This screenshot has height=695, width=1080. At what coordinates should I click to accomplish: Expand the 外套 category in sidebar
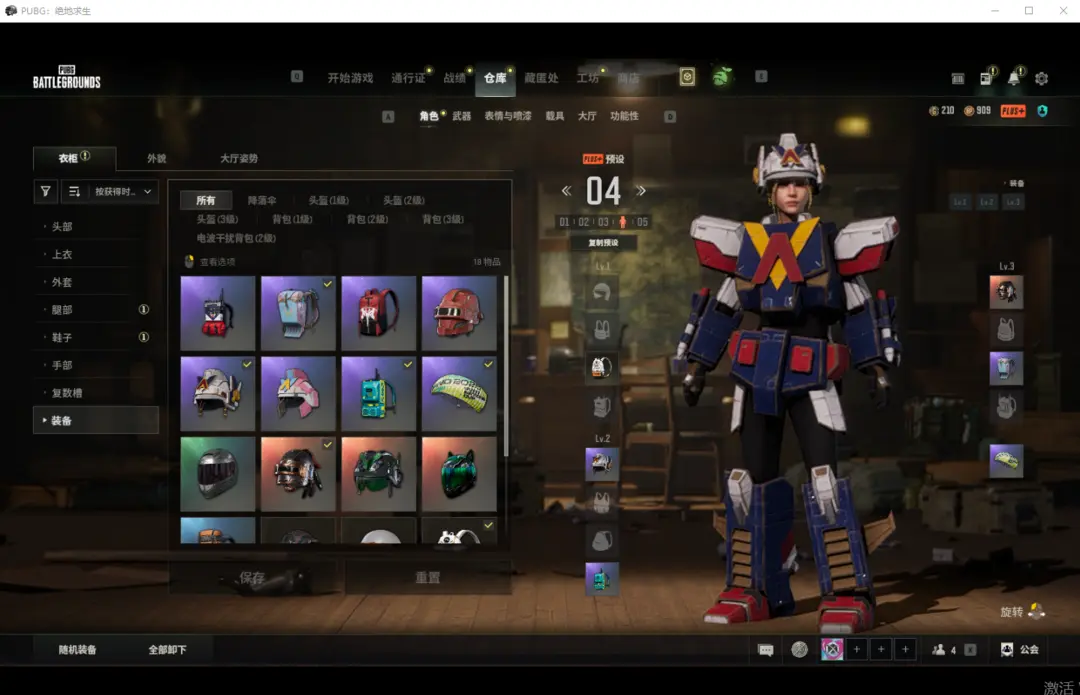click(x=96, y=282)
